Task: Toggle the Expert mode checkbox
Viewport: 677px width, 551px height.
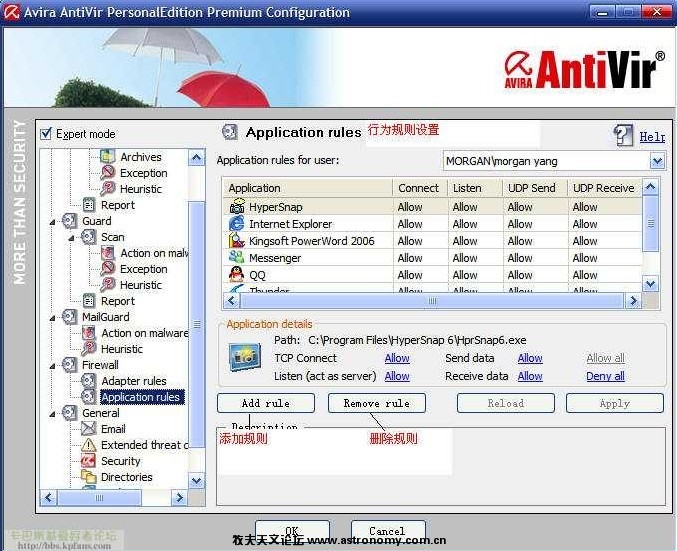Action: point(46,134)
